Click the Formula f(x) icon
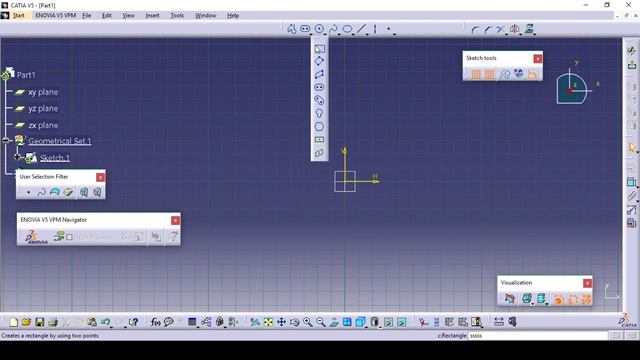Screen dimensions: 640x360 155,322
